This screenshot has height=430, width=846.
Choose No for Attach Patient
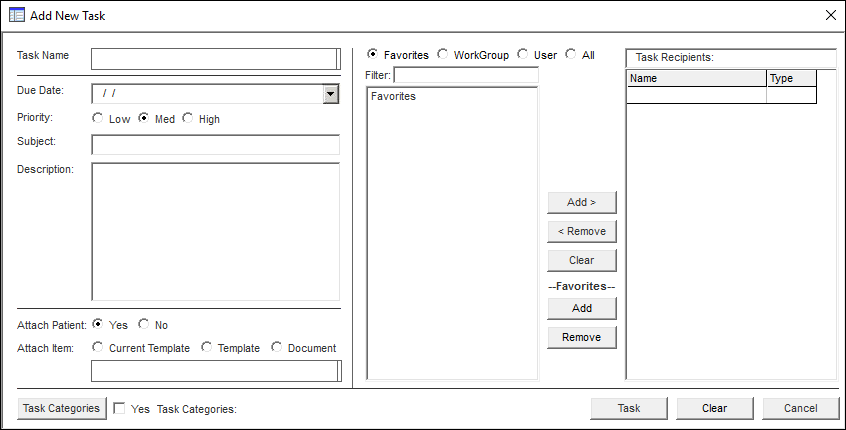[x=144, y=324]
